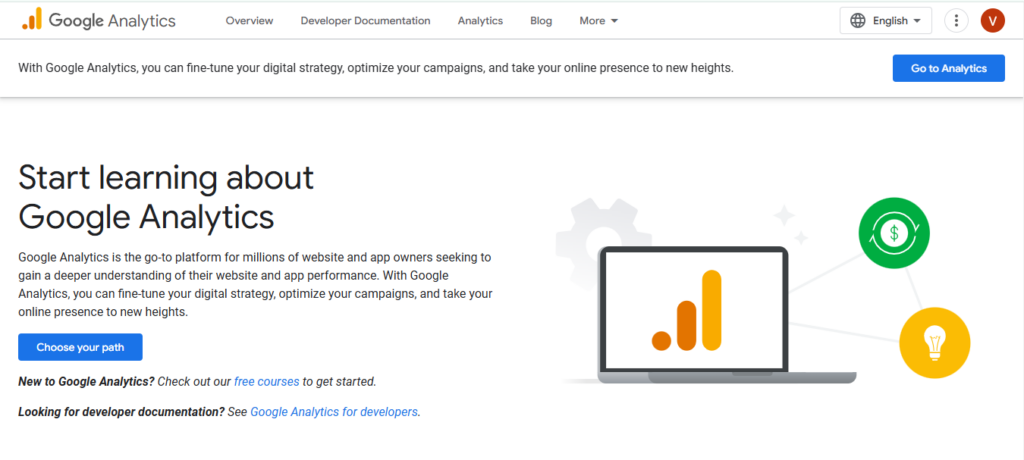Click the yellow lightbulb icon

(935, 342)
